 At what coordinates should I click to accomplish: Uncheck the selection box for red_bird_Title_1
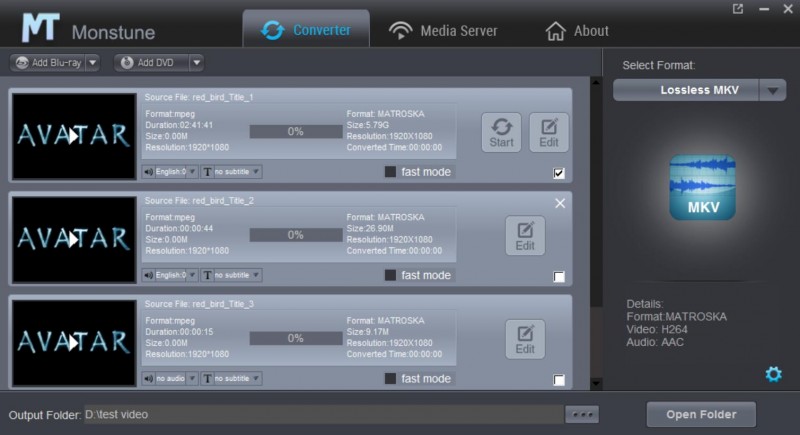click(x=558, y=173)
